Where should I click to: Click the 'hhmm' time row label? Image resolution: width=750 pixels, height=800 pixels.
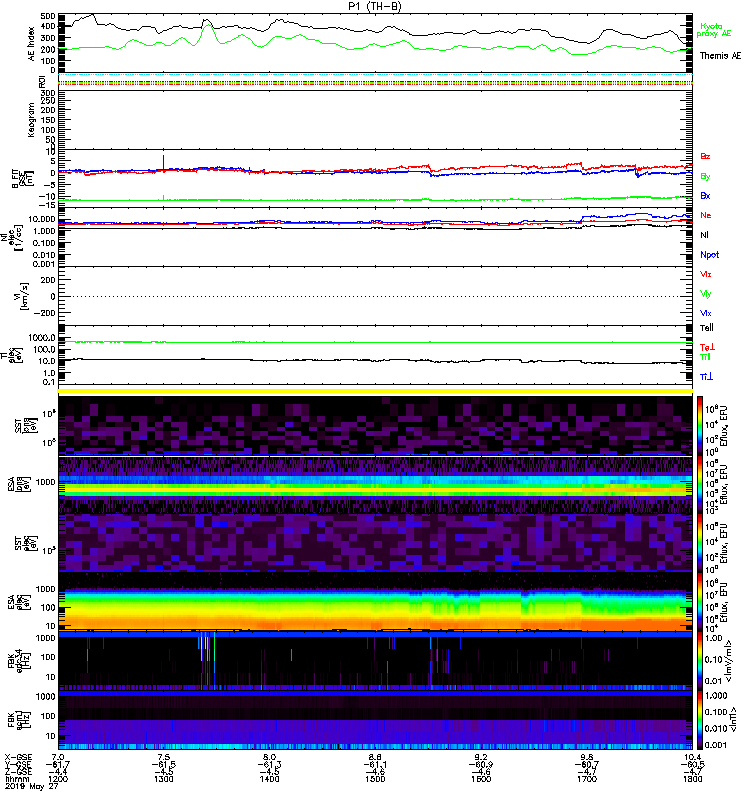(x=17, y=779)
